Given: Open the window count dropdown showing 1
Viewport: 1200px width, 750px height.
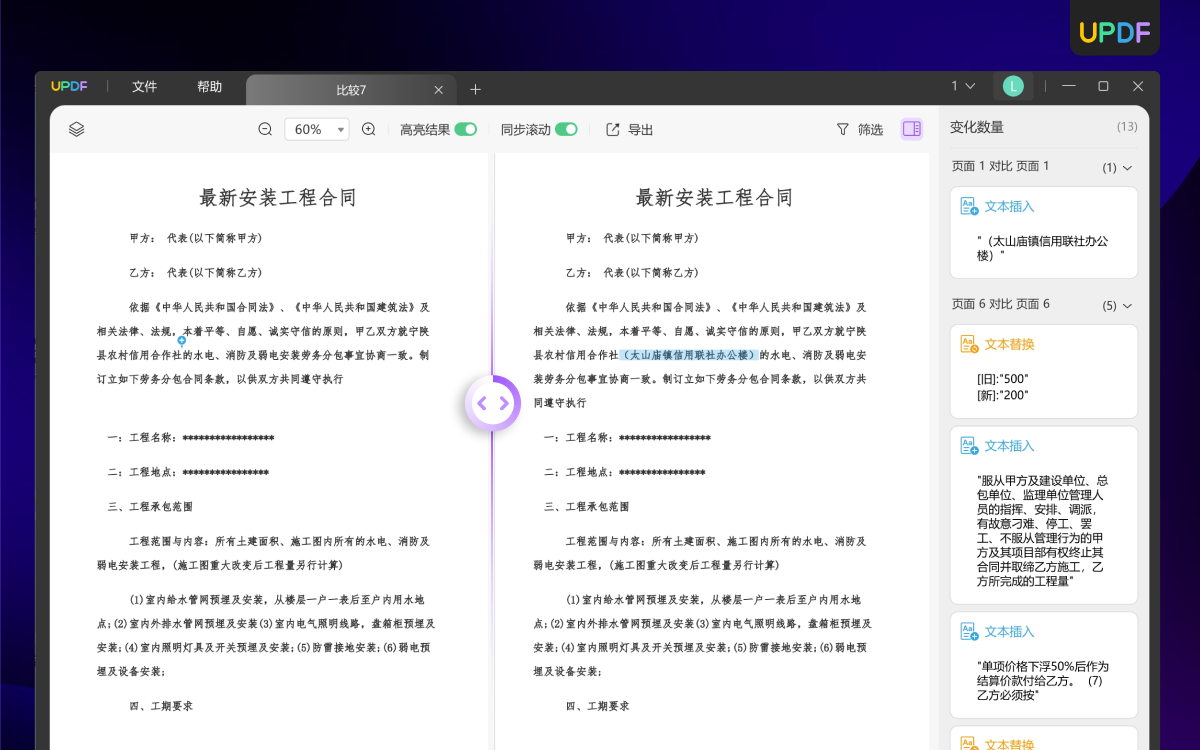Looking at the screenshot, I should tap(963, 86).
